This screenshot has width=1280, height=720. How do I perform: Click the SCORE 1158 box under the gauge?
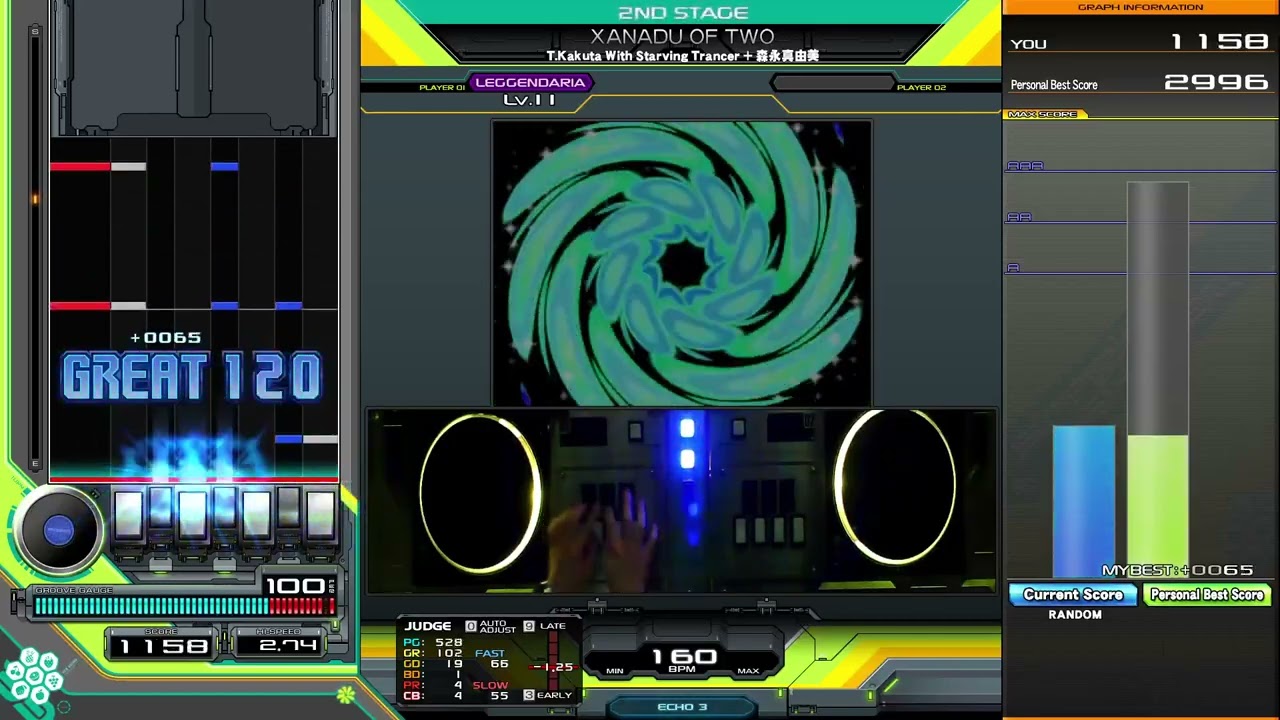(162, 645)
